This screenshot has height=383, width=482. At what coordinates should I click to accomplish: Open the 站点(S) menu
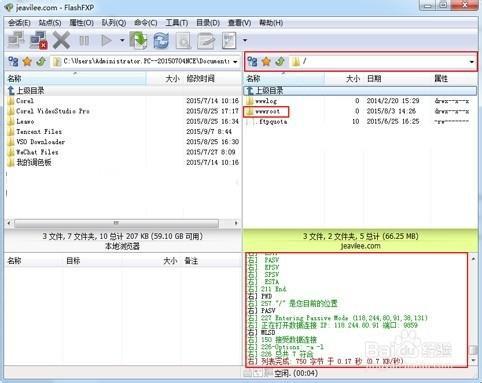click(x=50, y=23)
